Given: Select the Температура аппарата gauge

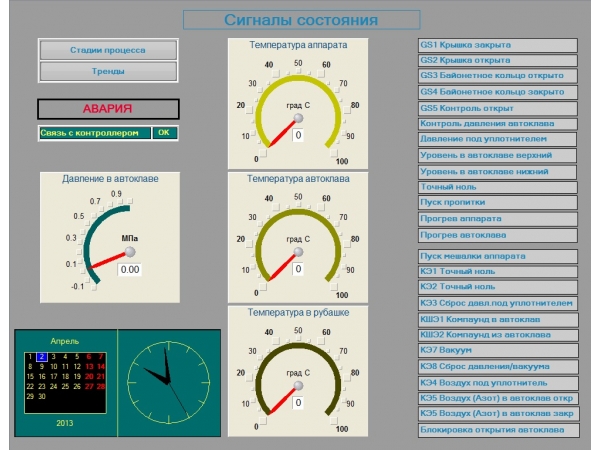Looking at the screenshot, I should [x=298, y=103].
